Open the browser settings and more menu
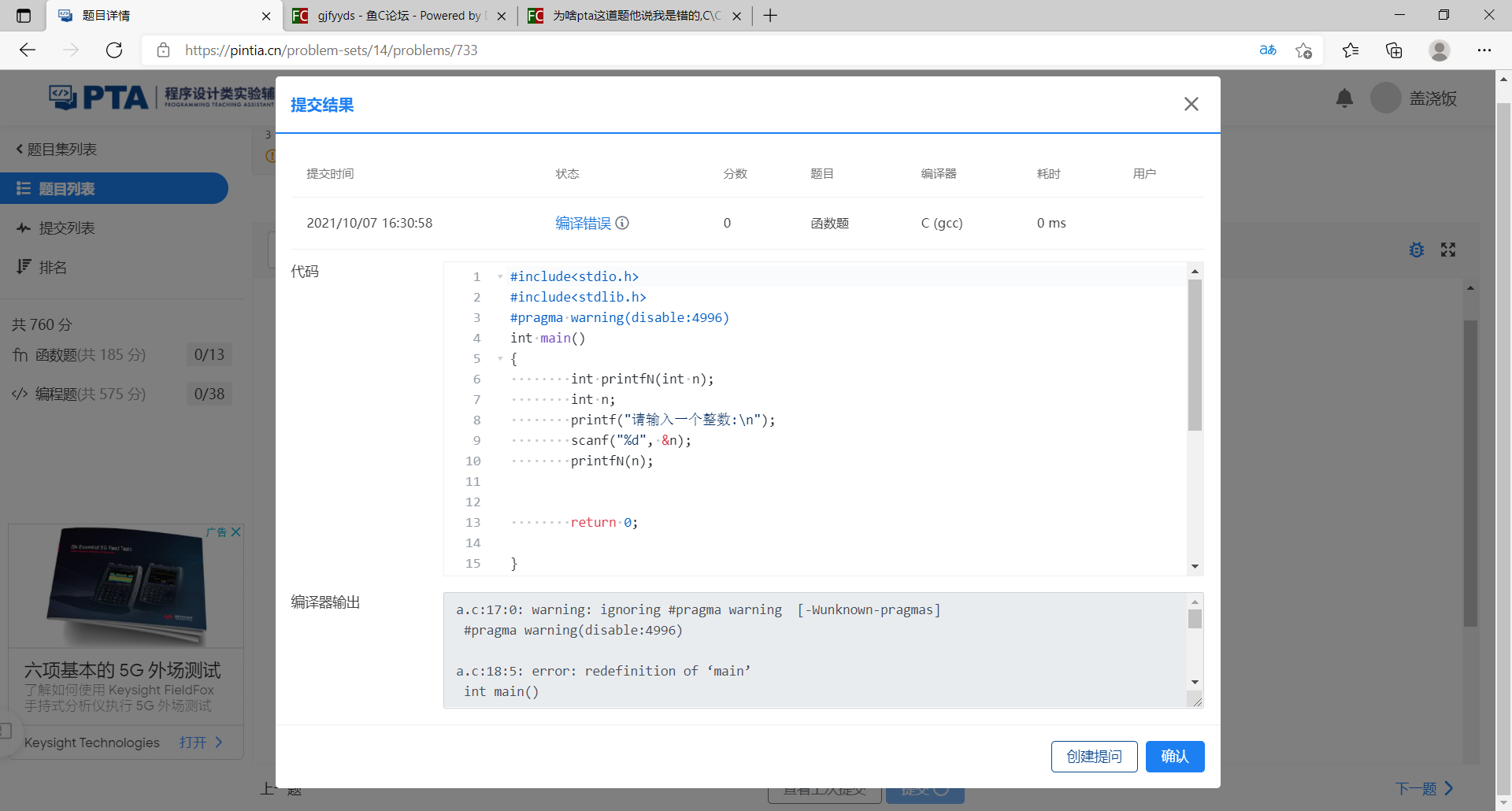 [1484, 50]
